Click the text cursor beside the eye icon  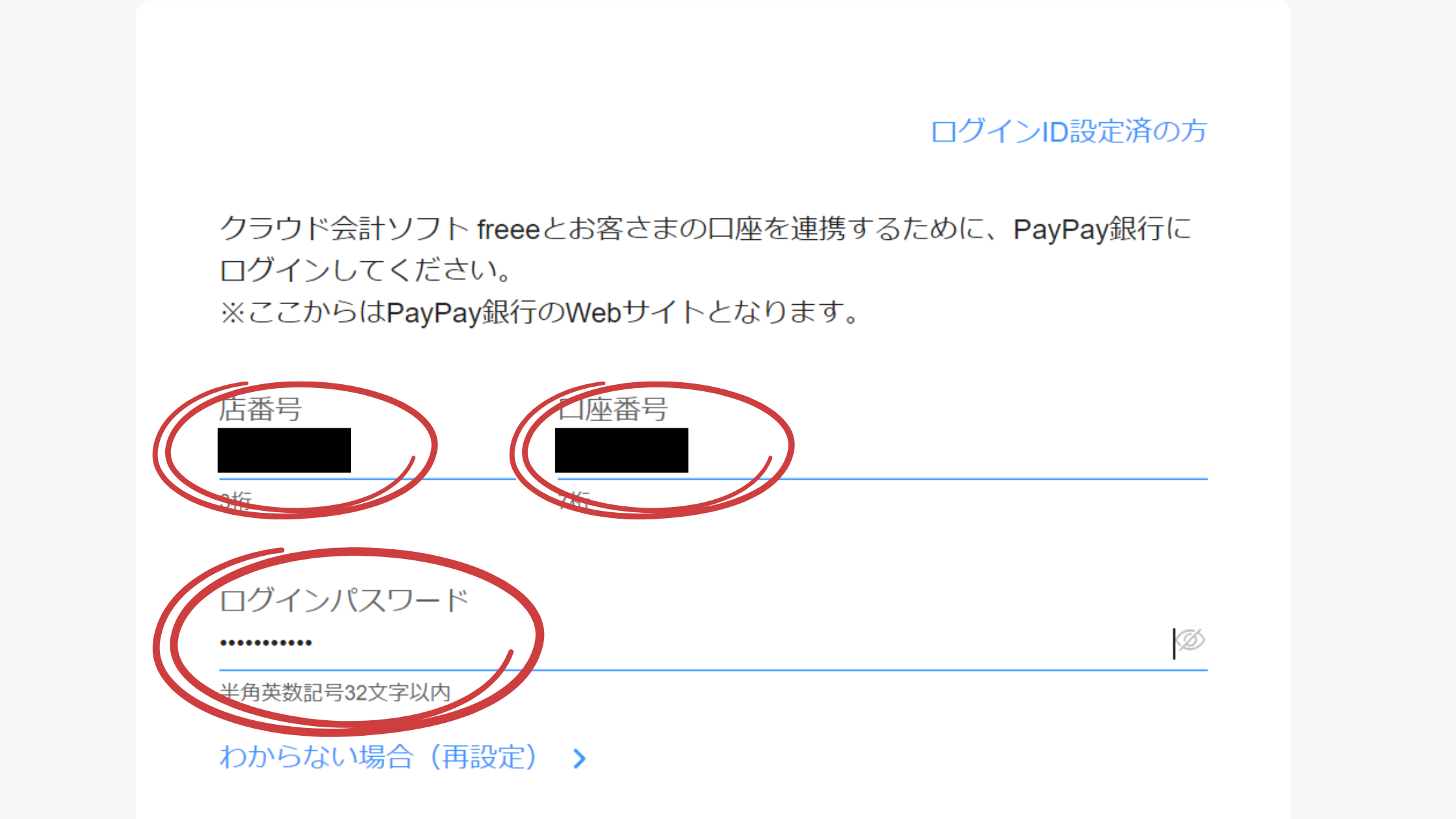coord(1174,643)
